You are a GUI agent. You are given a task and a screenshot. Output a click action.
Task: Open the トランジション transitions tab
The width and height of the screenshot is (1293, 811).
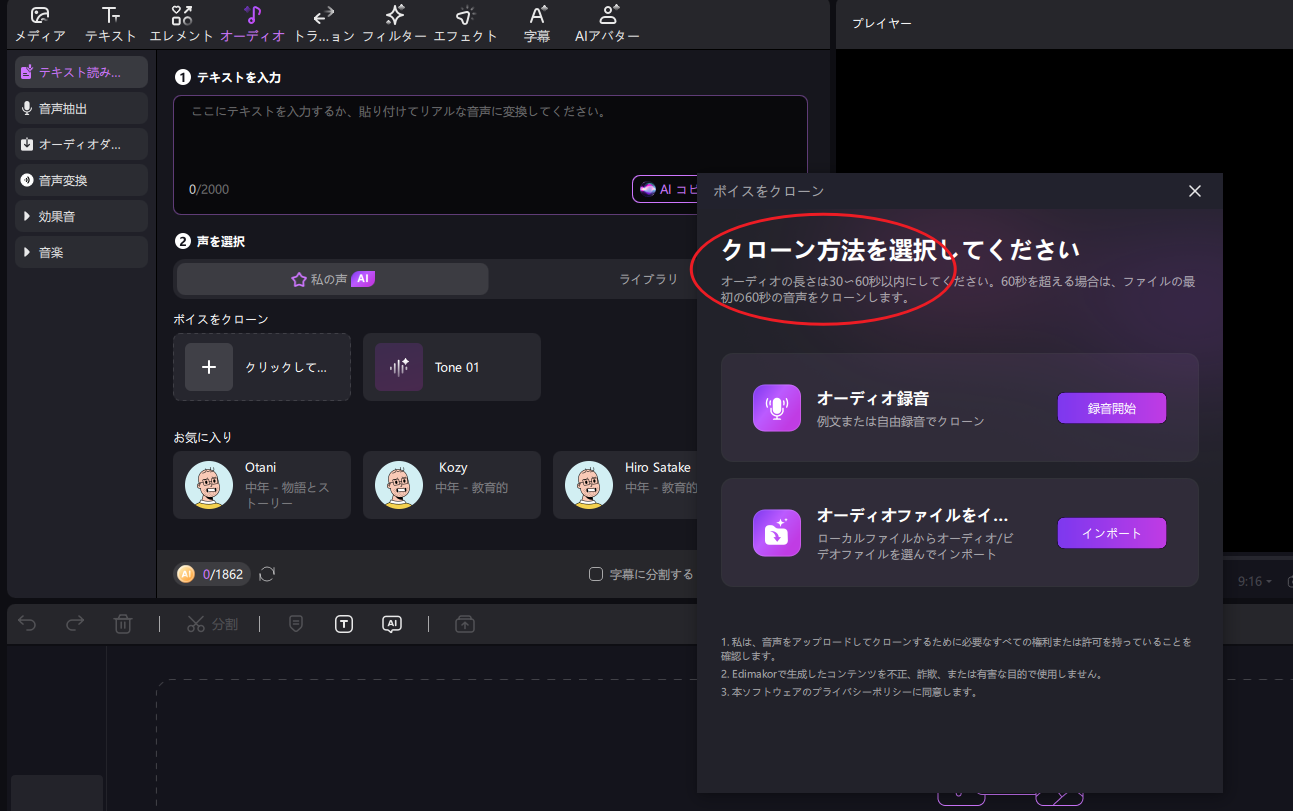pyautogui.click(x=324, y=25)
